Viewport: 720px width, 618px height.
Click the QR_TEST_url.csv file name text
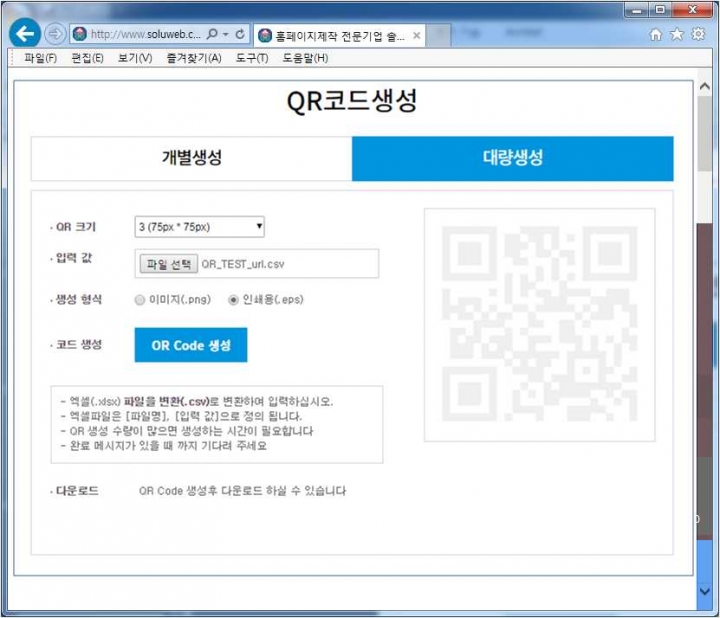(x=243, y=264)
